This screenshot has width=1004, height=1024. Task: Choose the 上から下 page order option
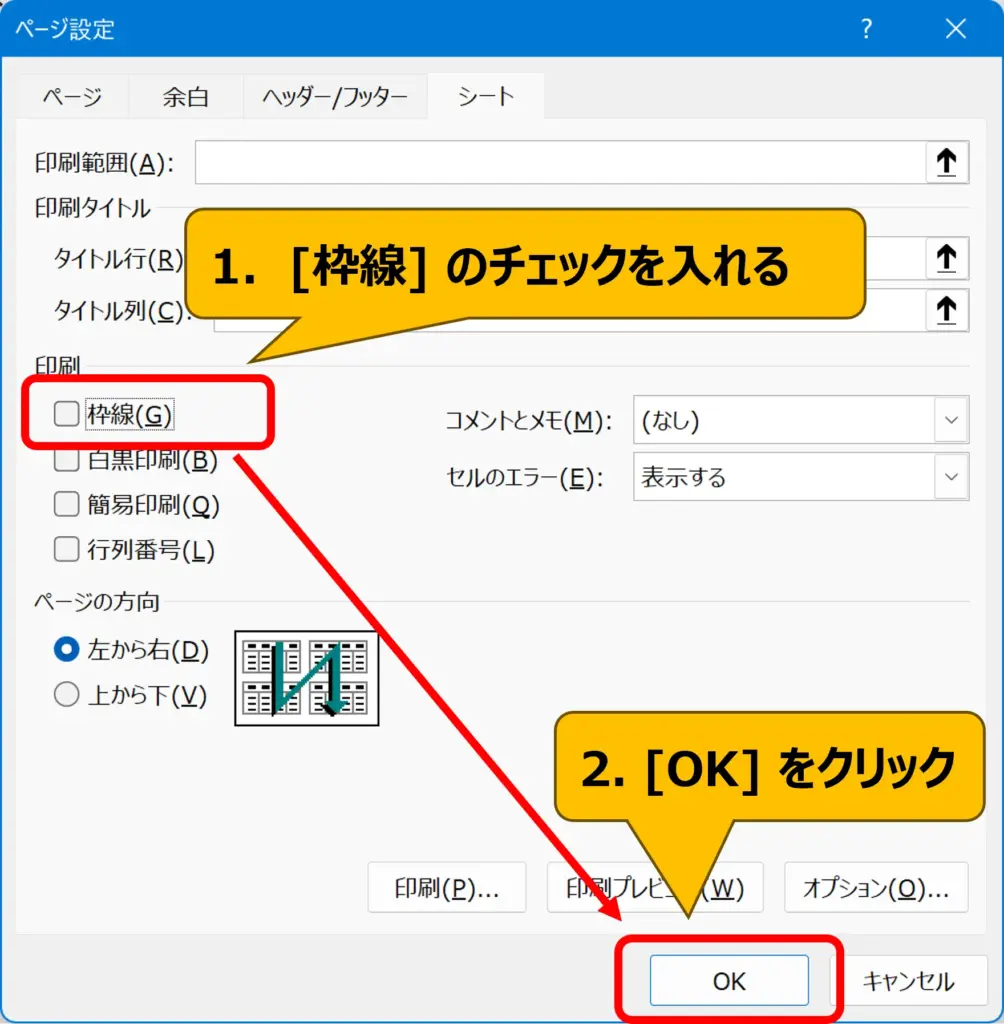click(66, 695)
